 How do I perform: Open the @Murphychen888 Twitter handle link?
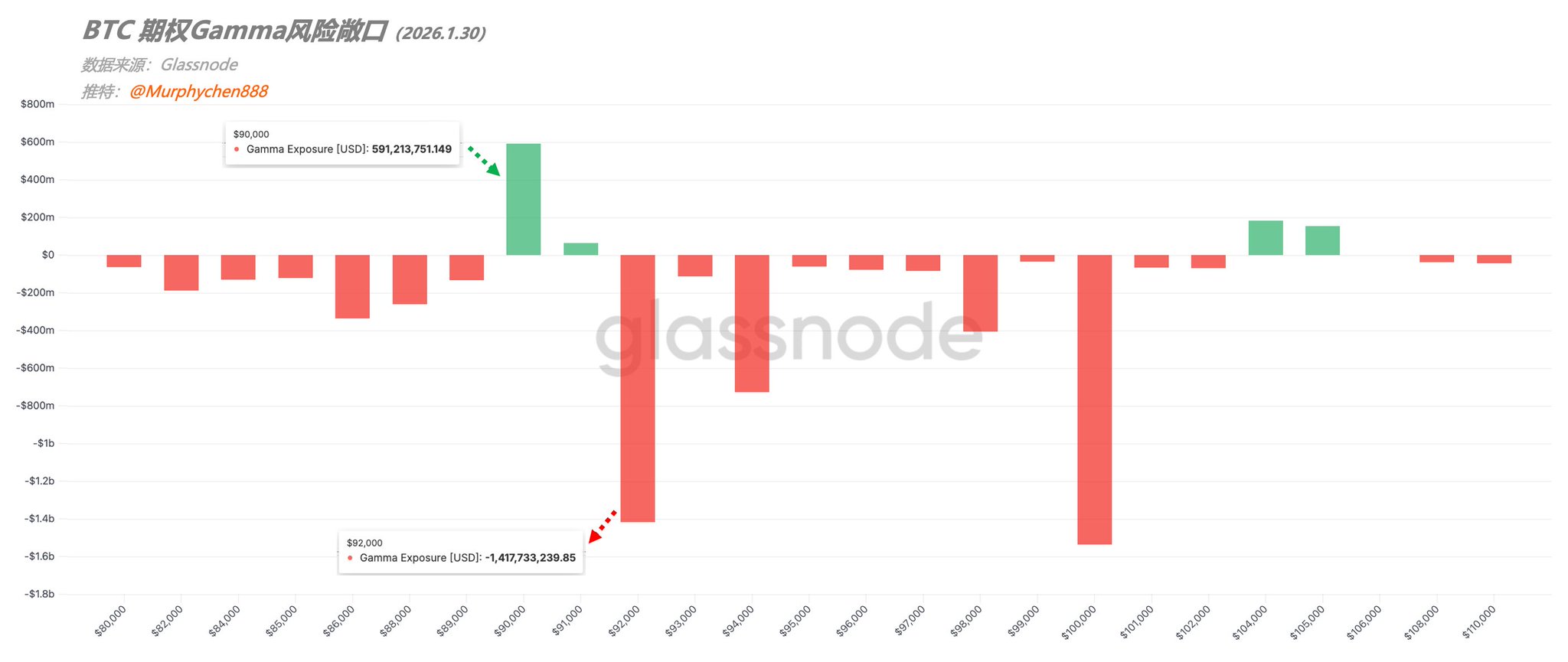[x=198, y=92]
